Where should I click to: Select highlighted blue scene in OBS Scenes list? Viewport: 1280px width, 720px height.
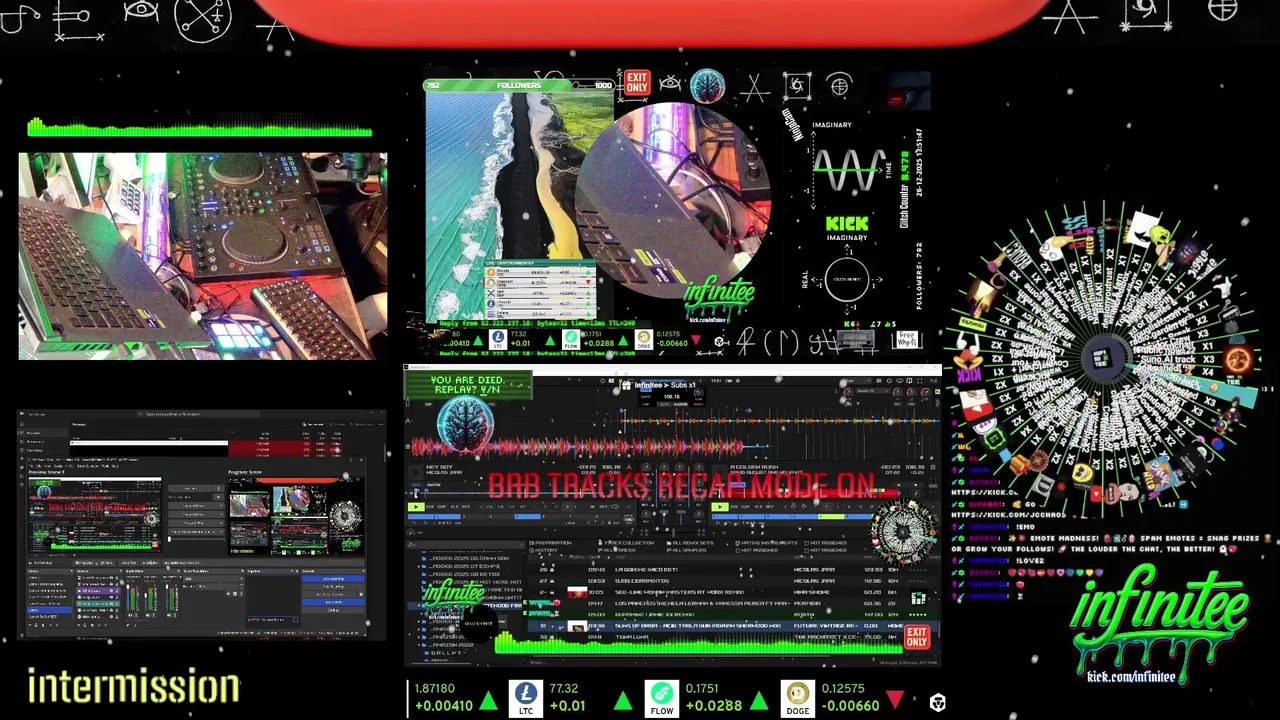pos(49,610)
